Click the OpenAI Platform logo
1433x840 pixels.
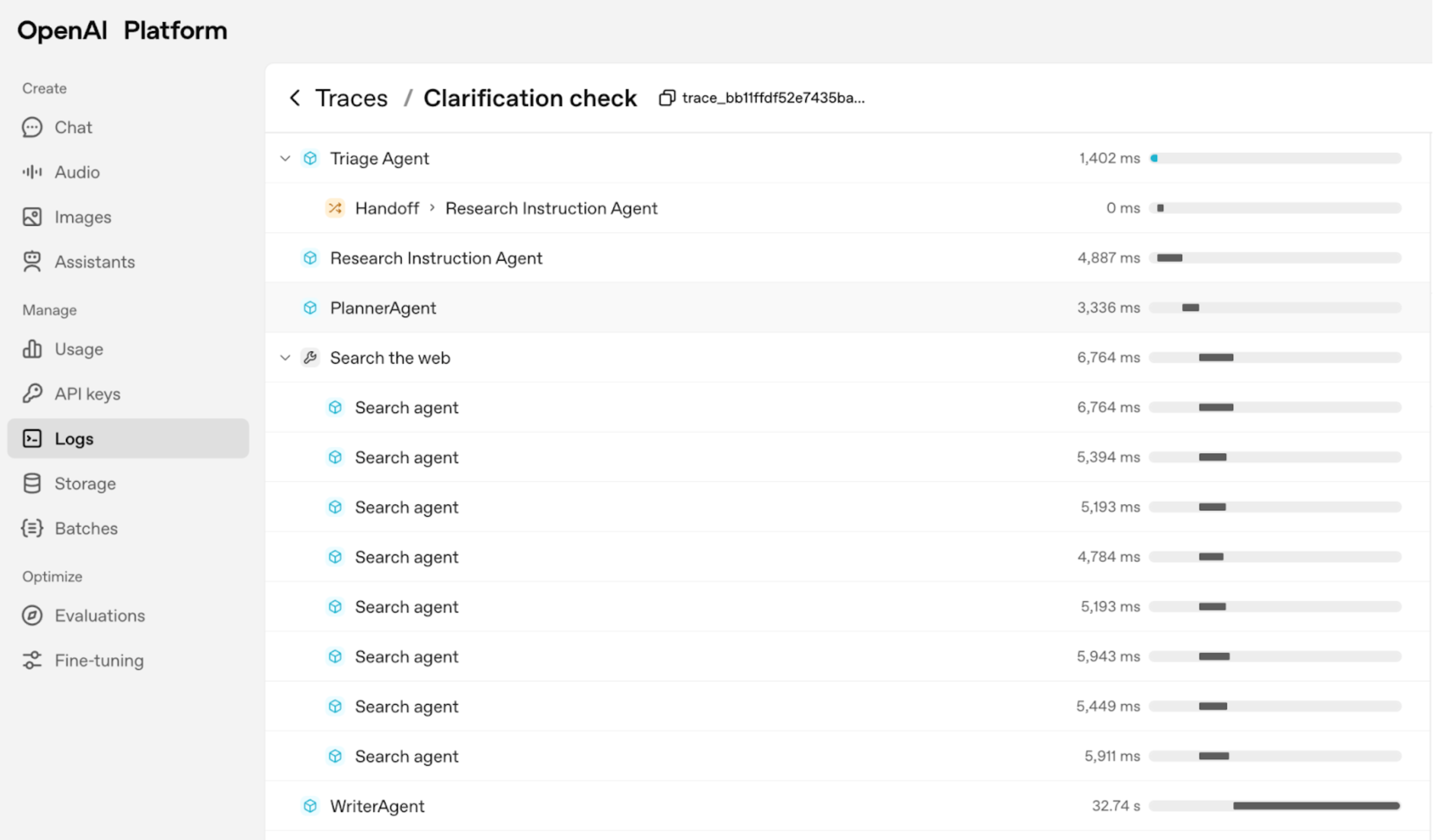(122, 30)
